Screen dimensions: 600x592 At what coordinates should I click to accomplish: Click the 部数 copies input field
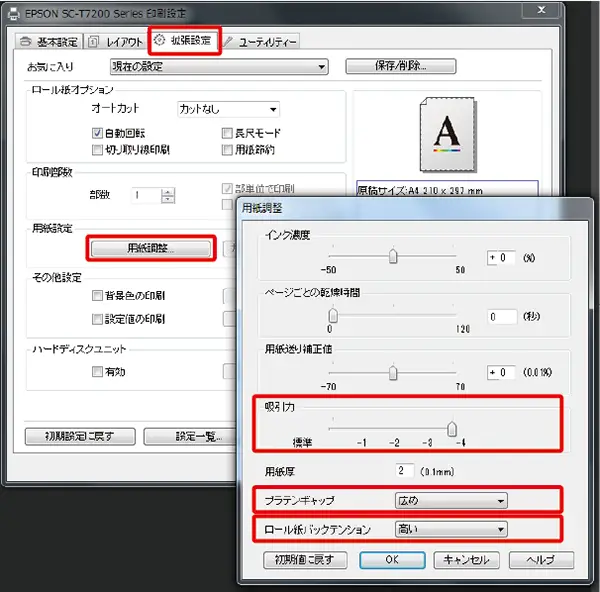tap(146, 195)
